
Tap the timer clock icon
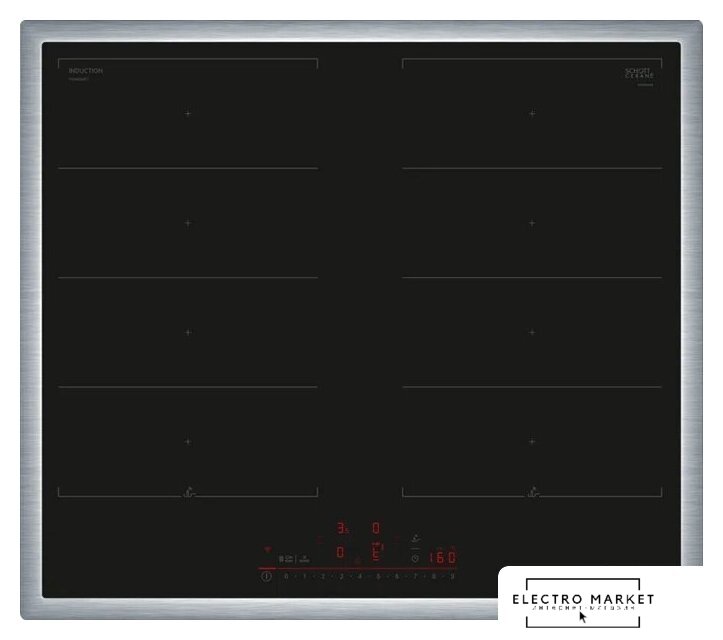click(415, 558)
